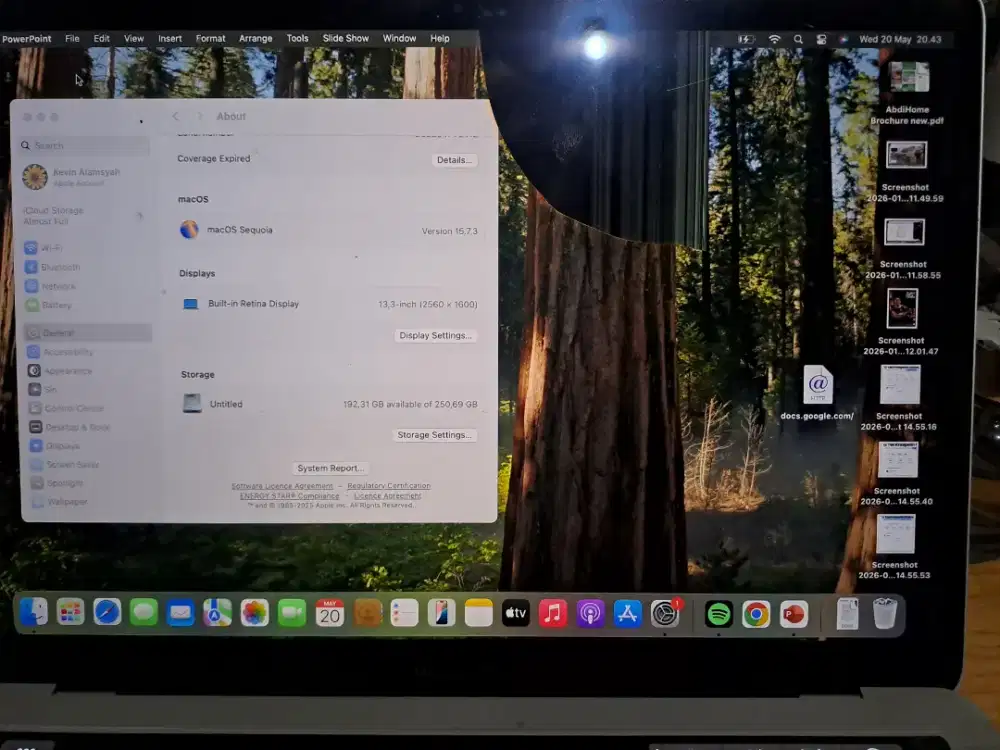Select Appearance in Settings sidebar
1000x750 pixels.
(x=89, y=371)
